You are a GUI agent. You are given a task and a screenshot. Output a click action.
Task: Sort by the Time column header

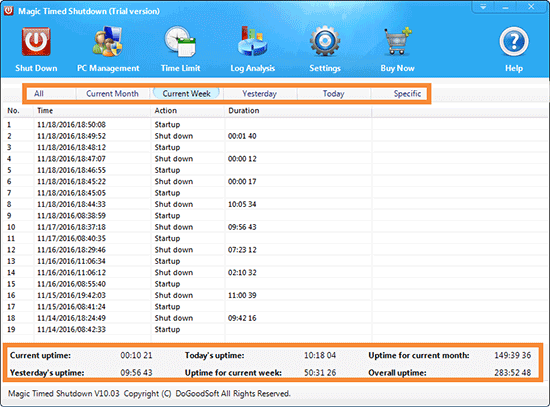pyautogui.click(x=92, y=111)
